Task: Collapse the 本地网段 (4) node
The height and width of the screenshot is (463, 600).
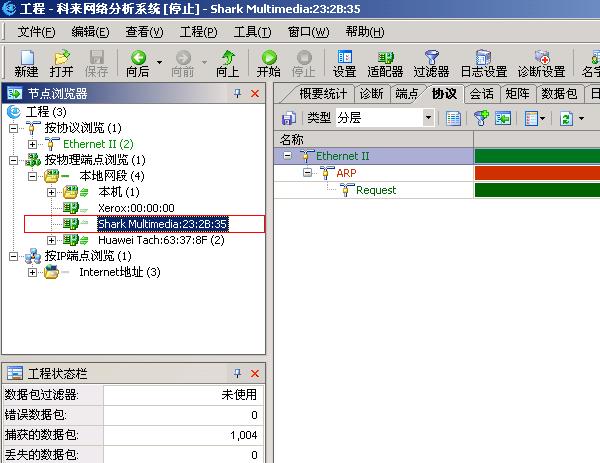Action: coord(33,176)
